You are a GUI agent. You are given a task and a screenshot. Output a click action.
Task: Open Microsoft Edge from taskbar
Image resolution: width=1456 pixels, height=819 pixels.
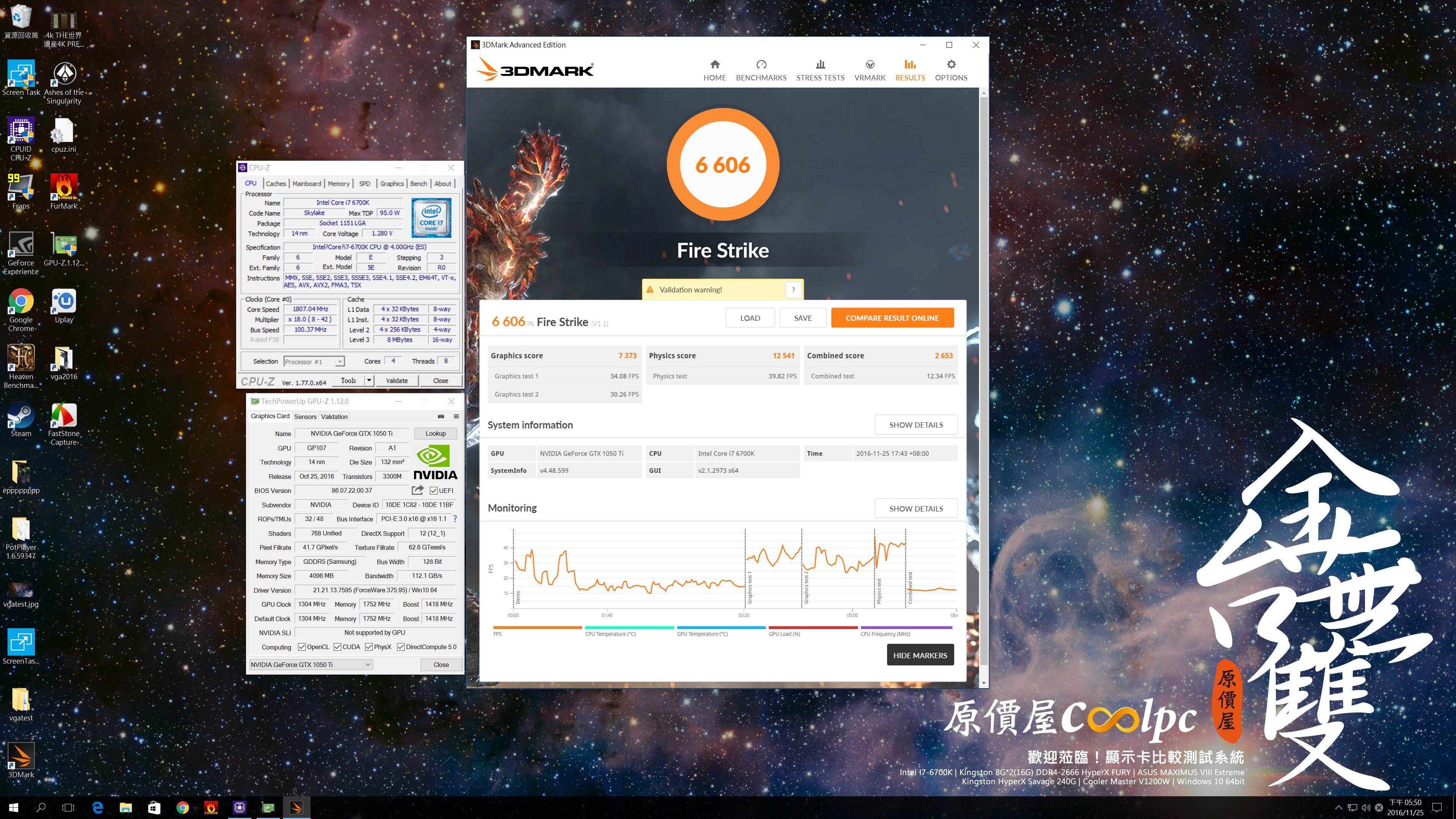(x=97, y=807)
